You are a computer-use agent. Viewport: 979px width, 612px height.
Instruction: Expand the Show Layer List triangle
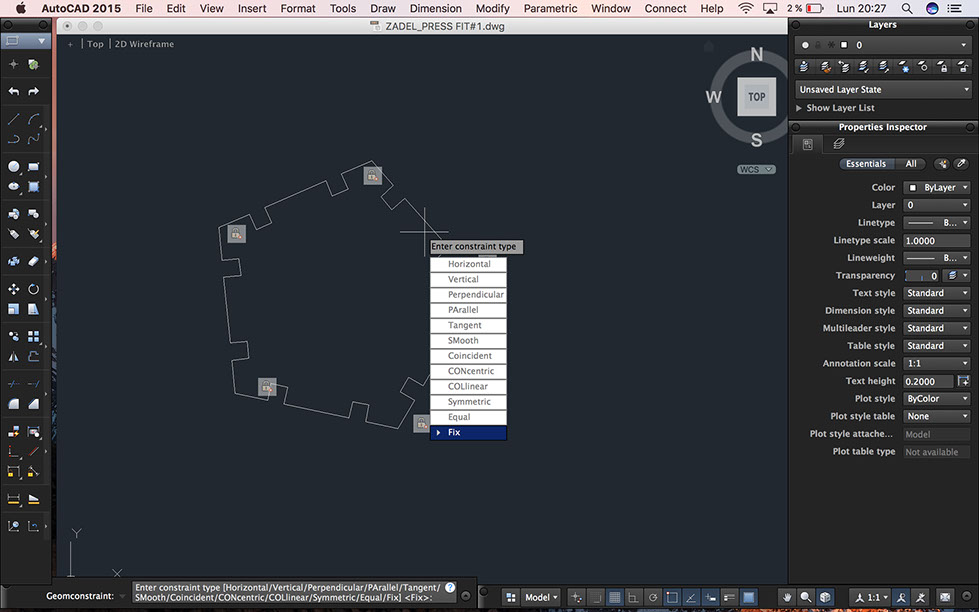[x=799, y=108]
